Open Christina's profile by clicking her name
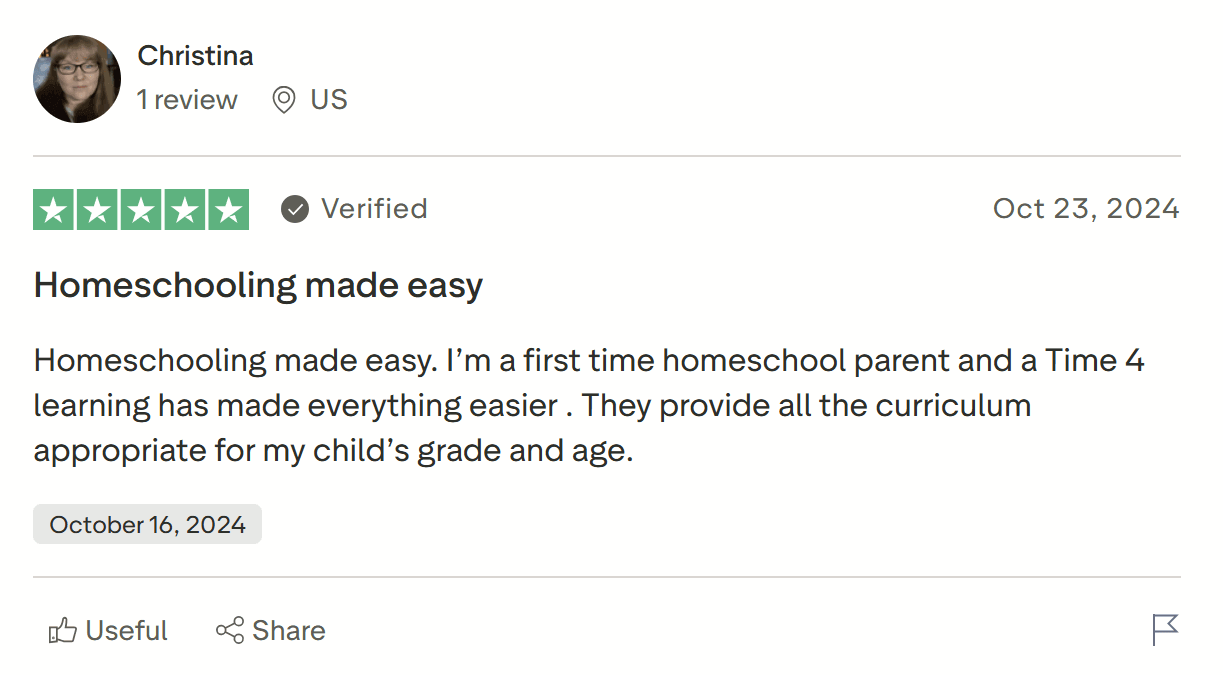The image size is (1223, 675). [195, 55]
